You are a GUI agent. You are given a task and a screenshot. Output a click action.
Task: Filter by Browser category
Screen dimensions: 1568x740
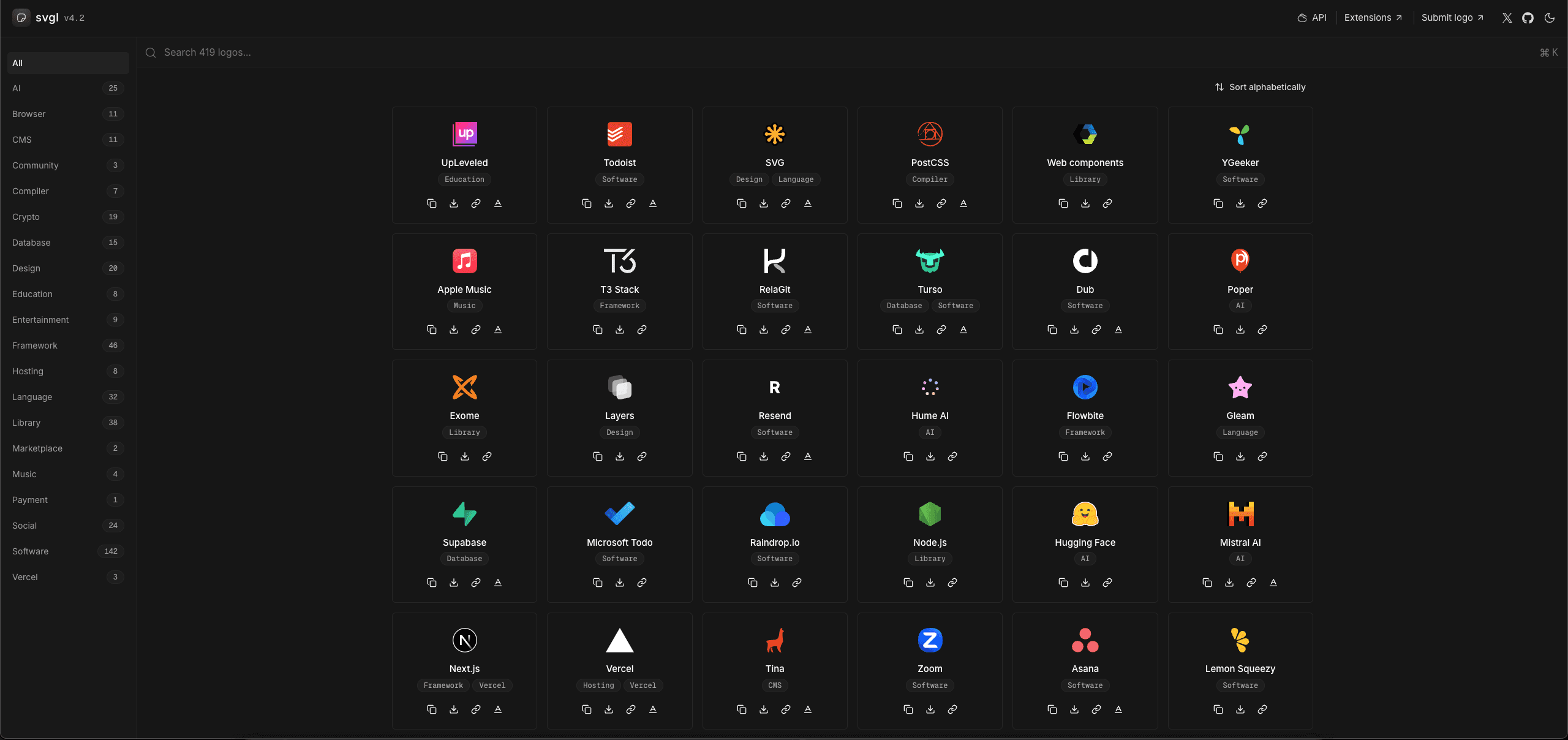(68, 114)
